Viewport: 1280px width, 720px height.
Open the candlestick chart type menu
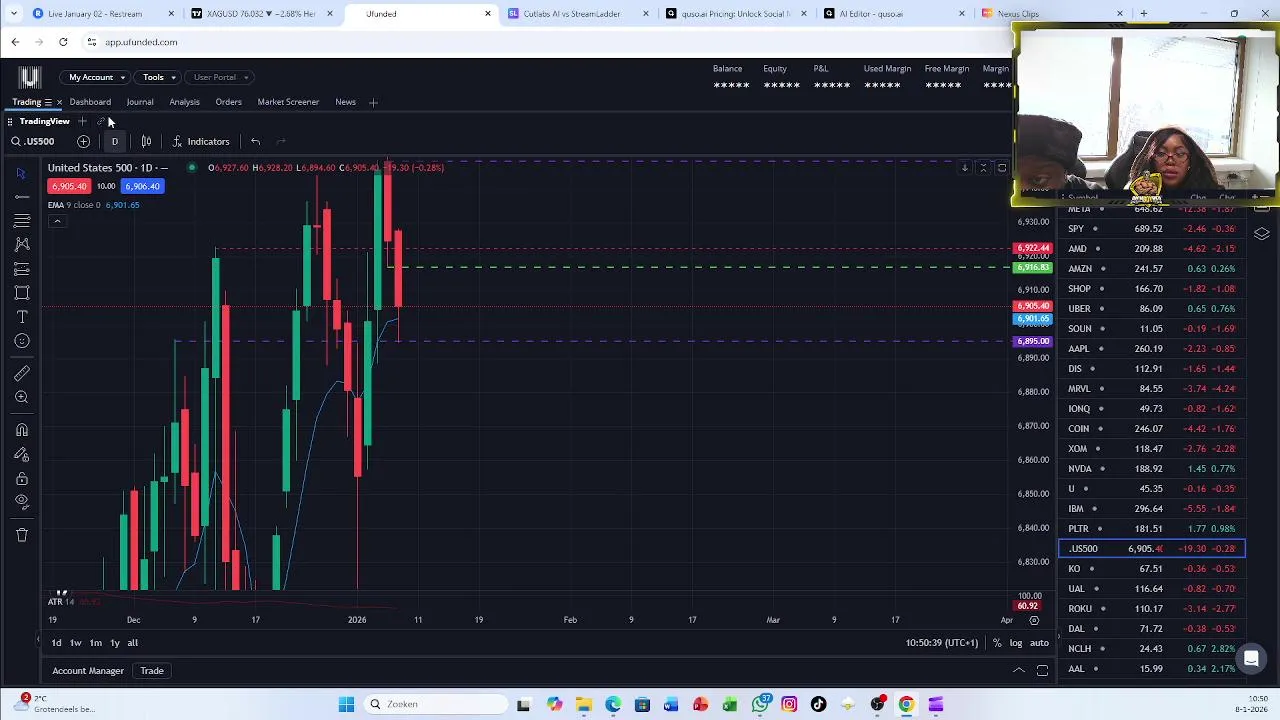pyautogui.click(x=146, y=141)
